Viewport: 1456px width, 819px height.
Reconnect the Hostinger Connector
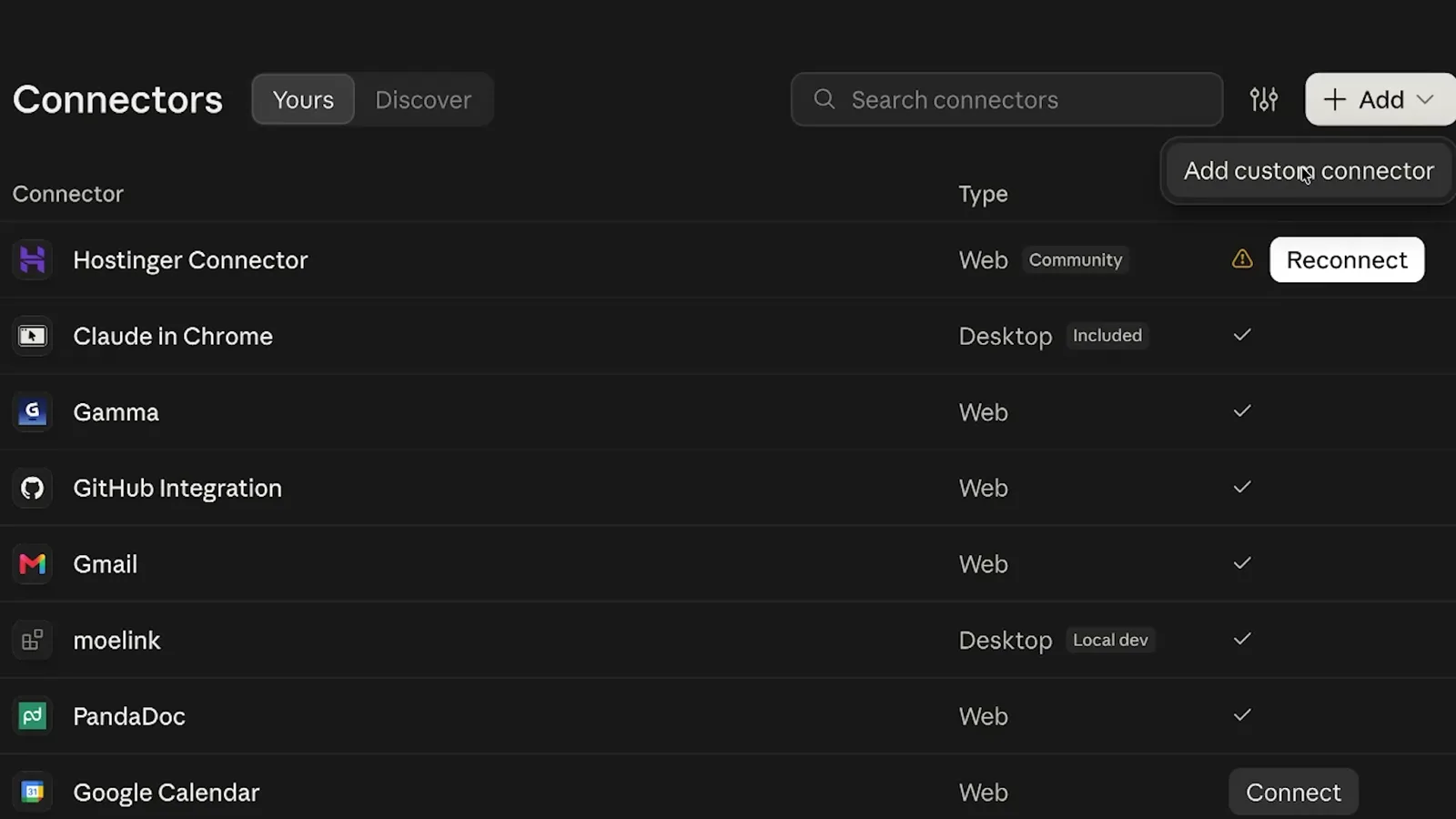[x=1347, y=260]
